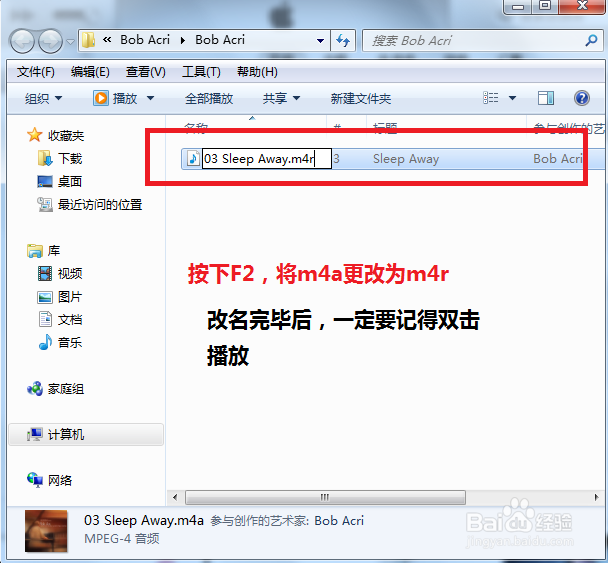Click the libraries folder icon beside 库

coord(35,251)
